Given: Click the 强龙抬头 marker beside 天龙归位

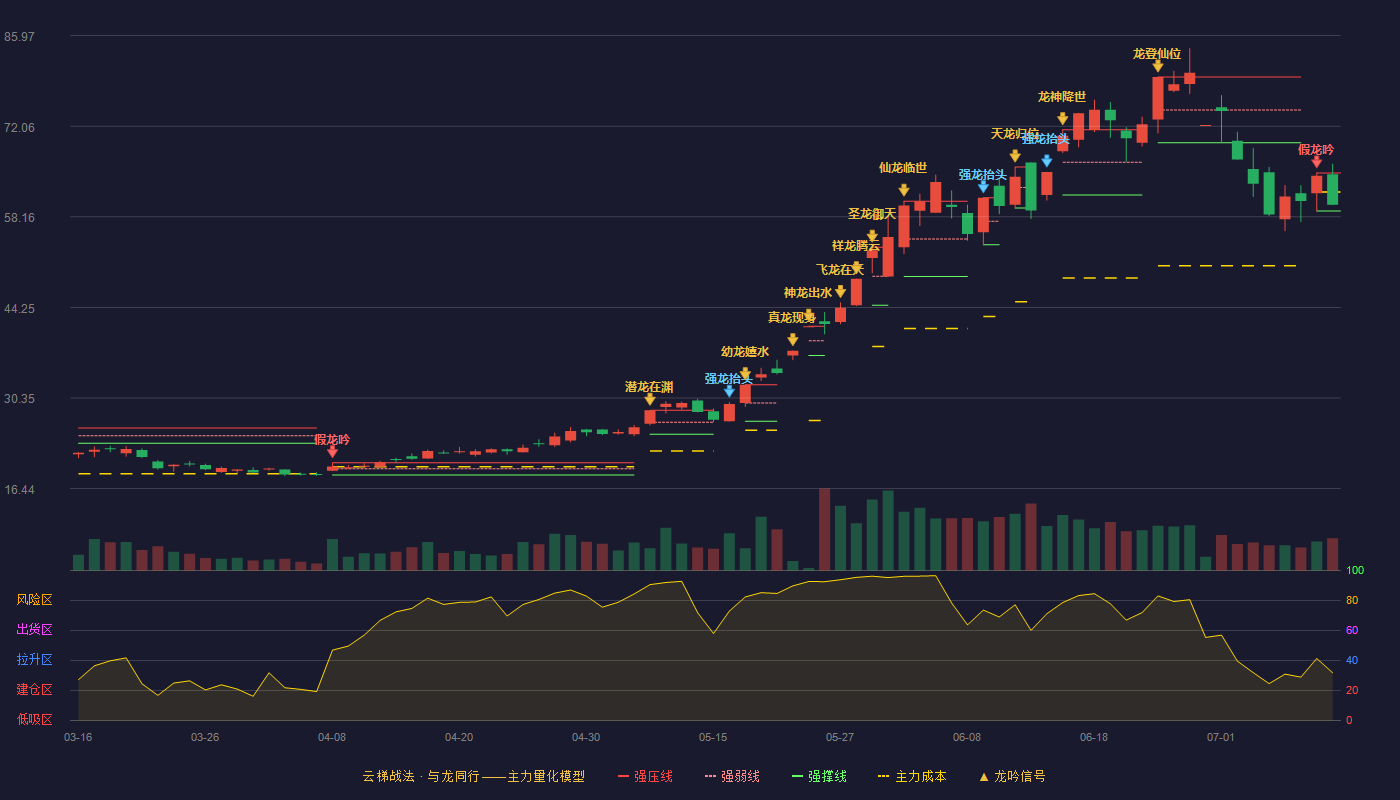Looking at the screenshot, I should click(1046, 160).
